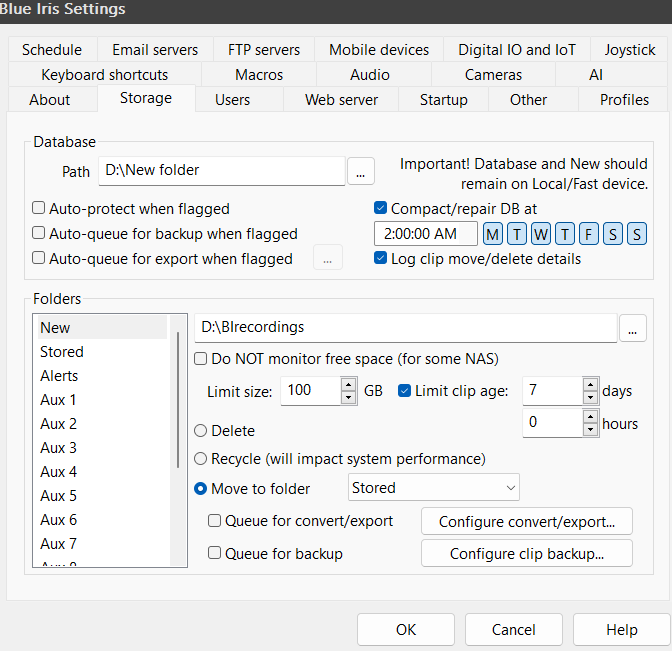Toggle Thursday T day button
This screenshot has width=672, height=651.
point(565,234)
